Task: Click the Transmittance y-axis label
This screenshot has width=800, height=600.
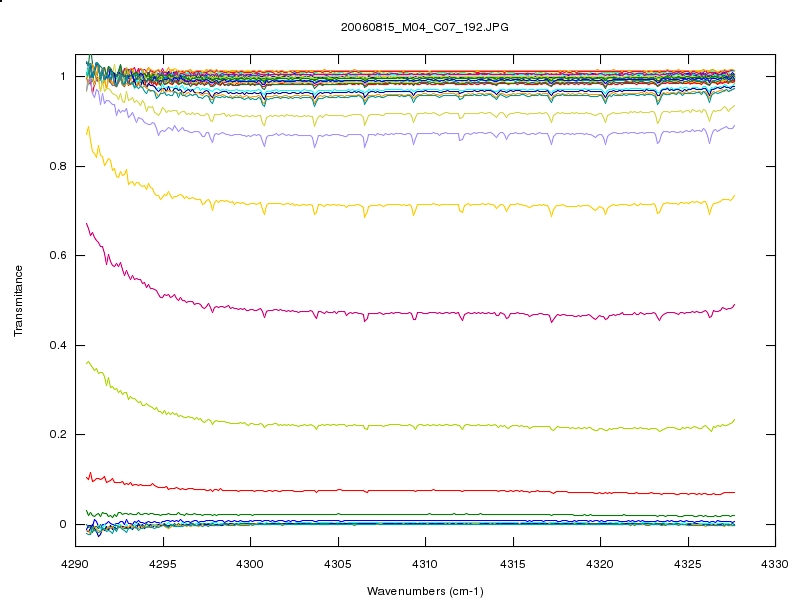Action: (18, 301)
